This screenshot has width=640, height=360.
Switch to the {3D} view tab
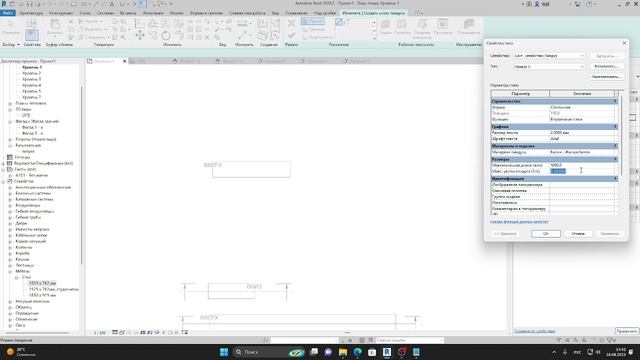[x=141, y=61]
